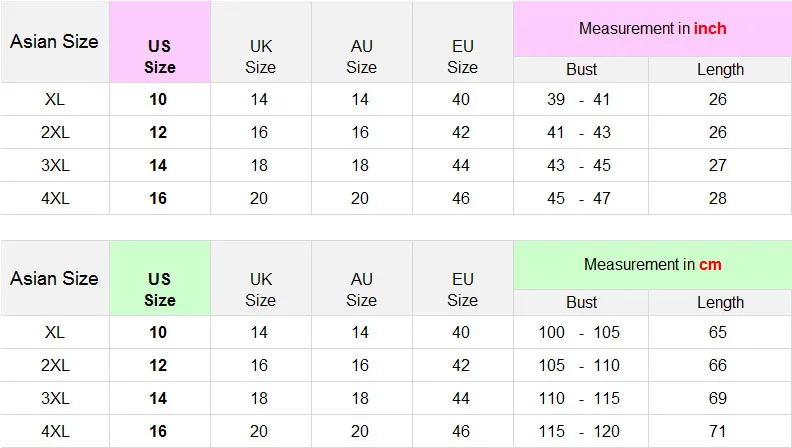Click the AU Size header in inch table
This screenshot has height=448, width=792.
click(361, 56)
